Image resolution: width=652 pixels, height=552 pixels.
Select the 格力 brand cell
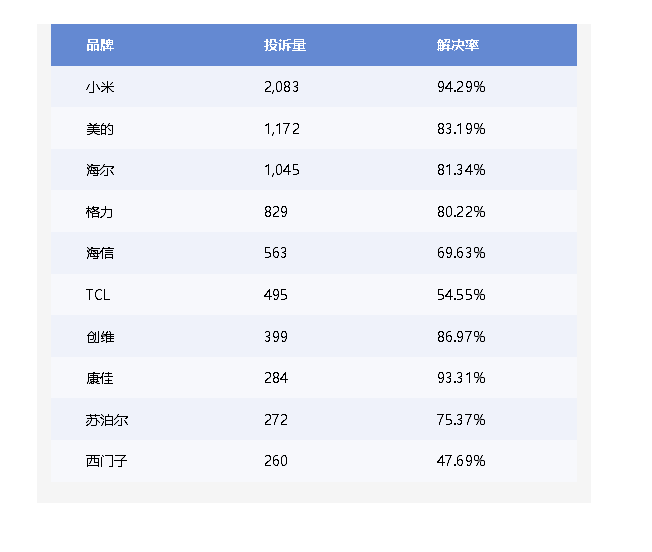pyautogui.click(x=99, y=212)
